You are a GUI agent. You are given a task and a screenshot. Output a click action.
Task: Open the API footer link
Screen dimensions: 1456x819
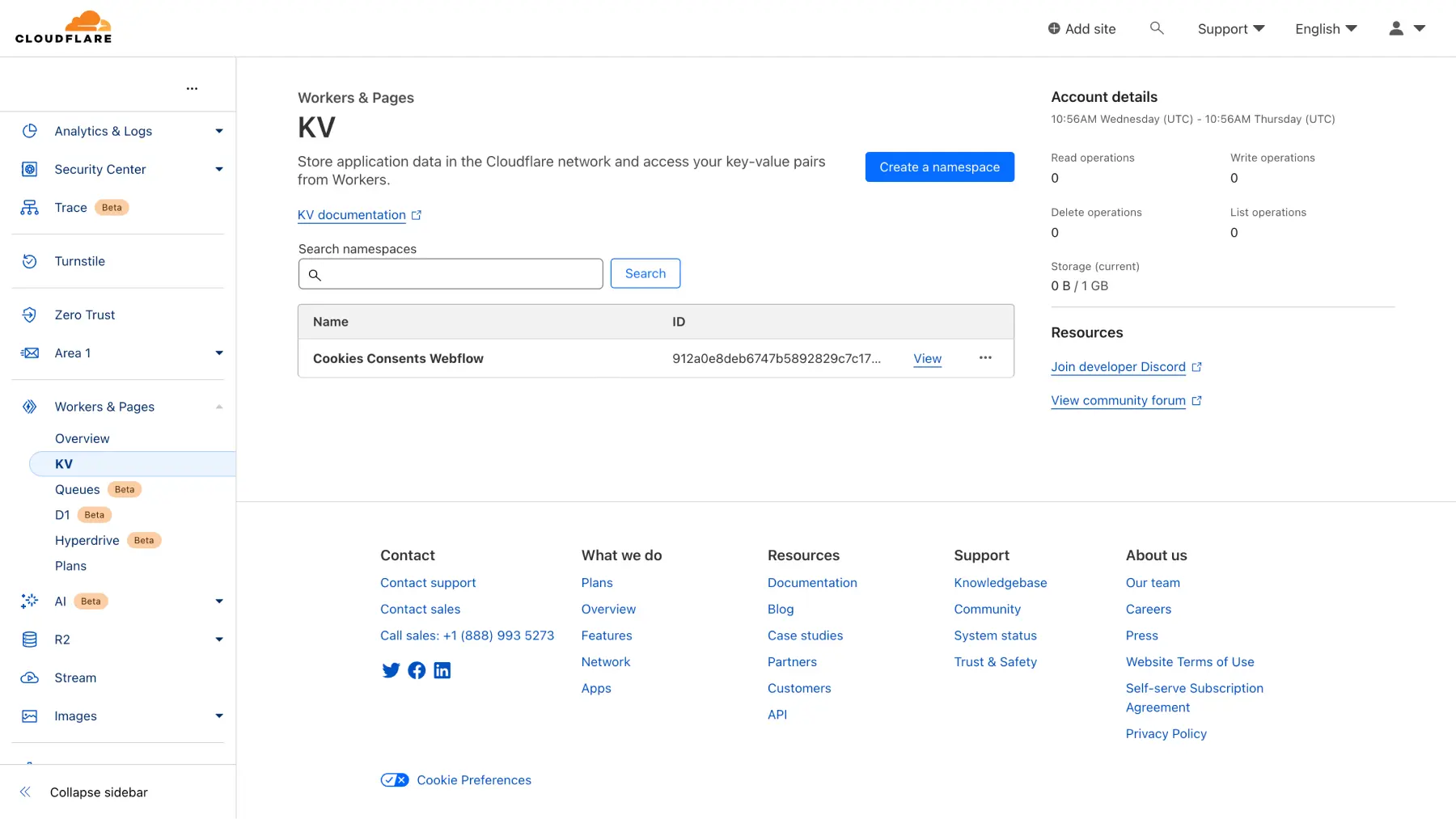(x=777, y=715)
